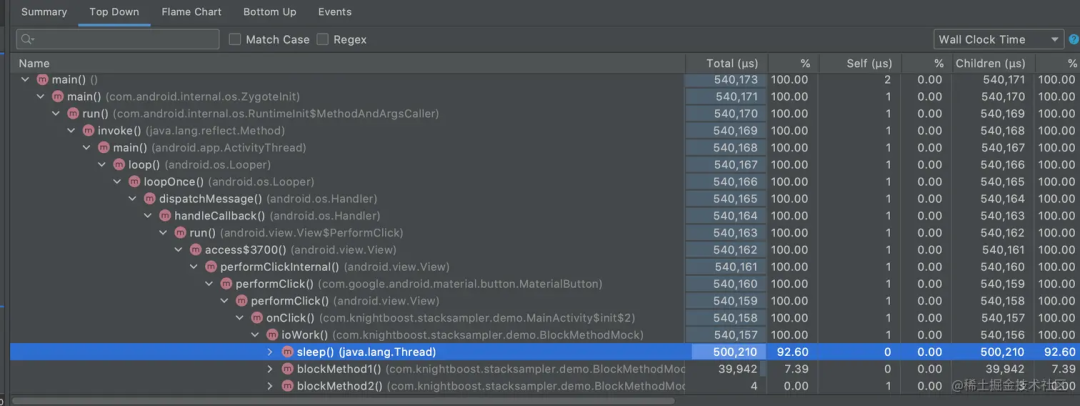Click method icon beside handleCallback() row
The height and width of the screenshot is (406, 1080).
(165, 216)
